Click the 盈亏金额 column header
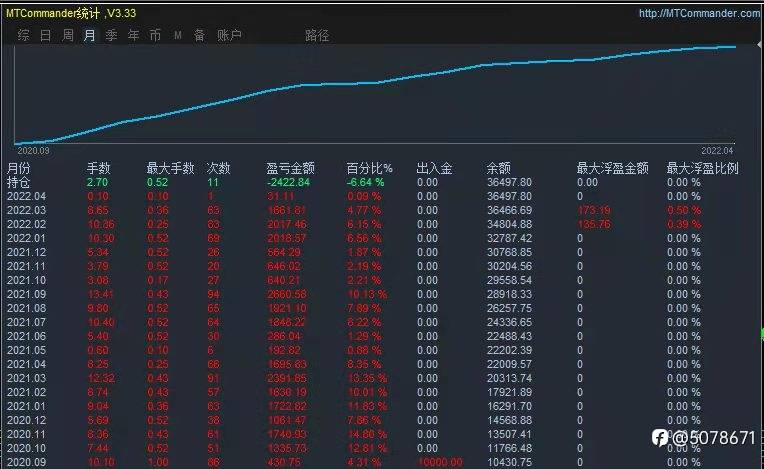764x469 pixels. point(290,169)
